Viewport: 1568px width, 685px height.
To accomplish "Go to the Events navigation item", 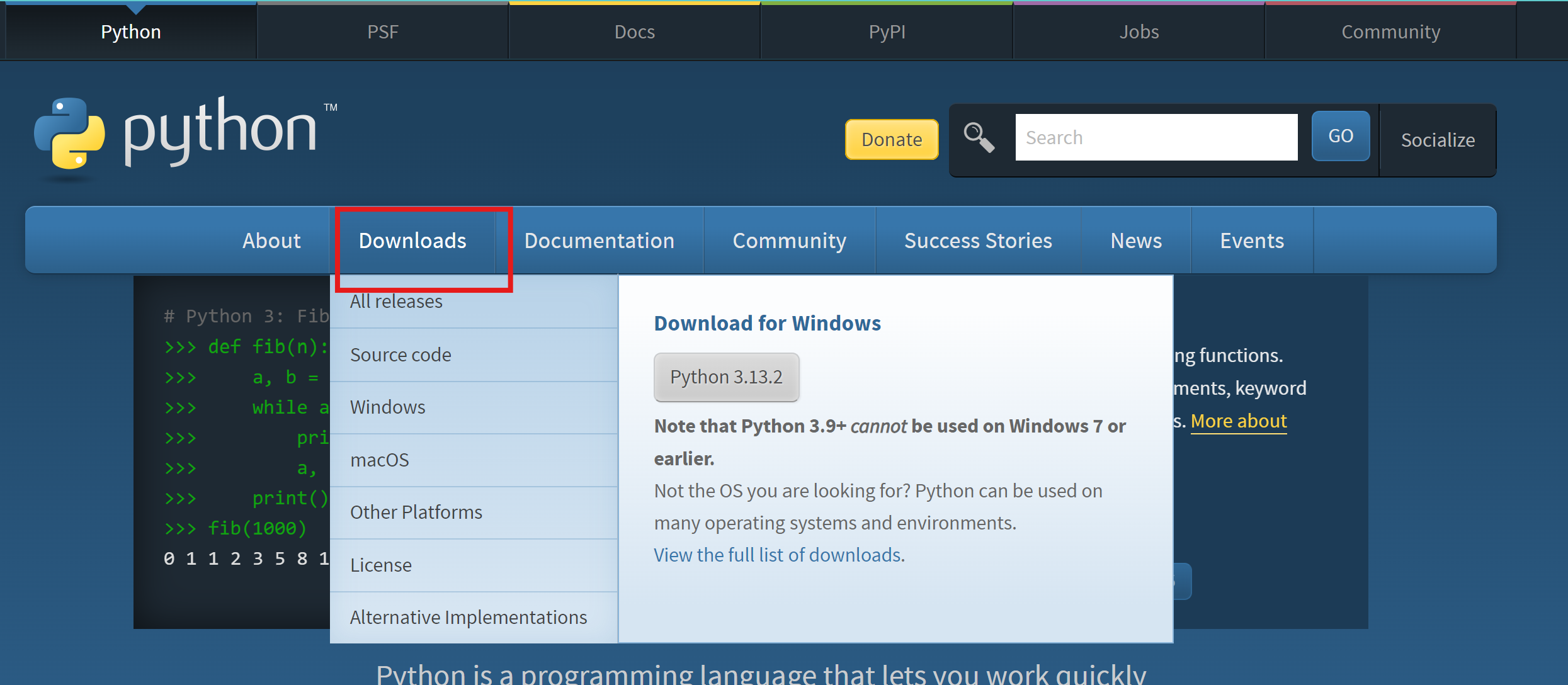I will 1251,241.
